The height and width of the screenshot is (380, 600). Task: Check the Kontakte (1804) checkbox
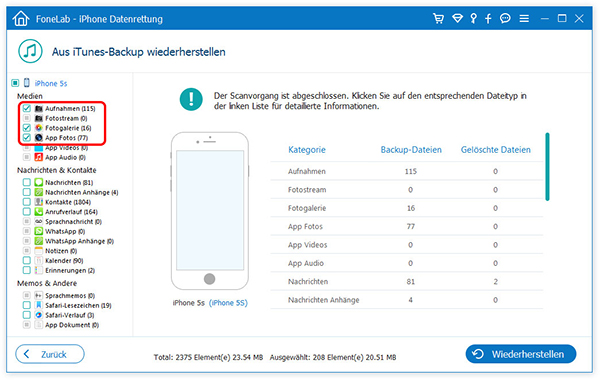pyautogui.click(x=27, y=202)
